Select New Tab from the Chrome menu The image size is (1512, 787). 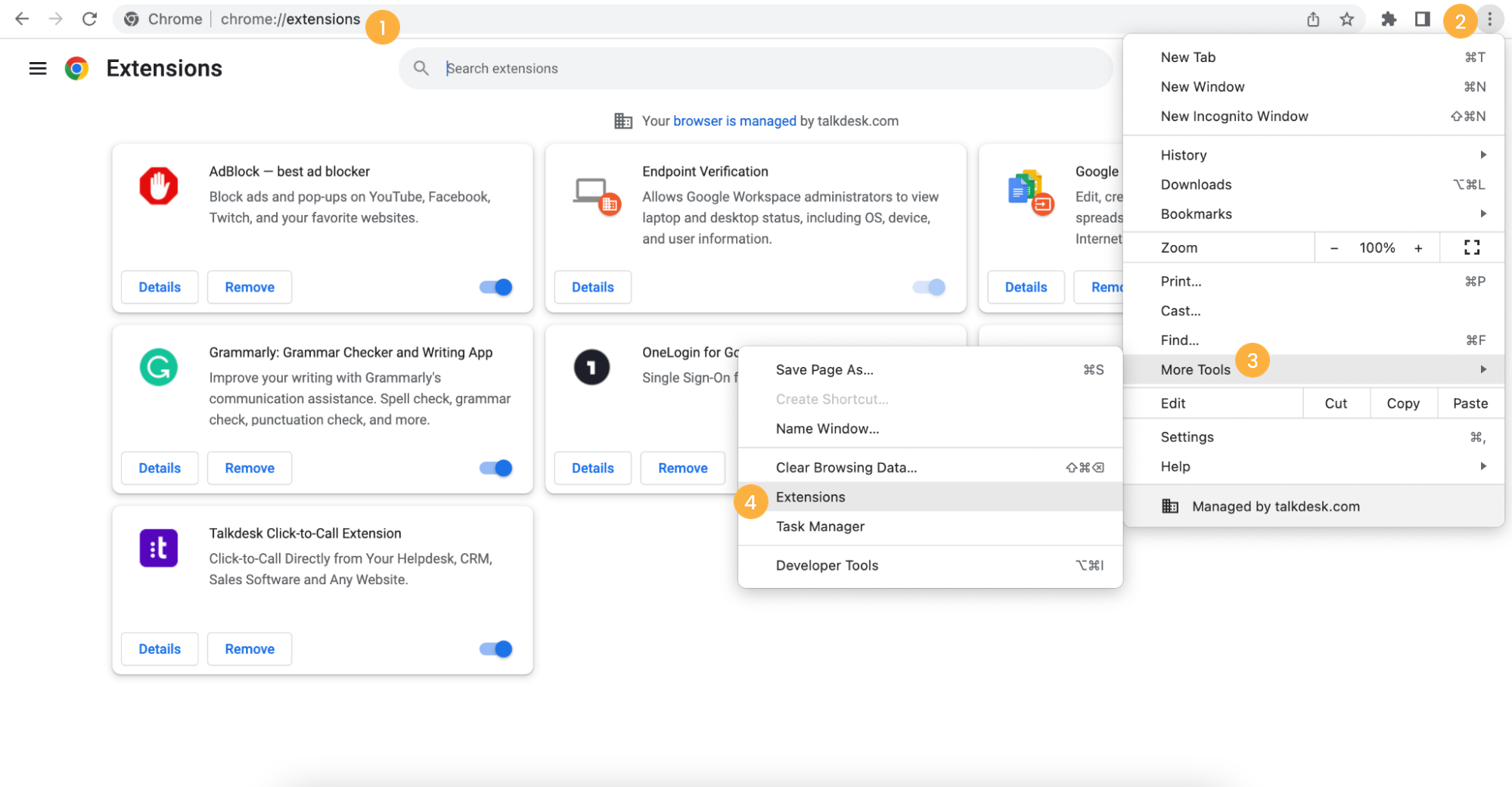tap(1314, 58)
